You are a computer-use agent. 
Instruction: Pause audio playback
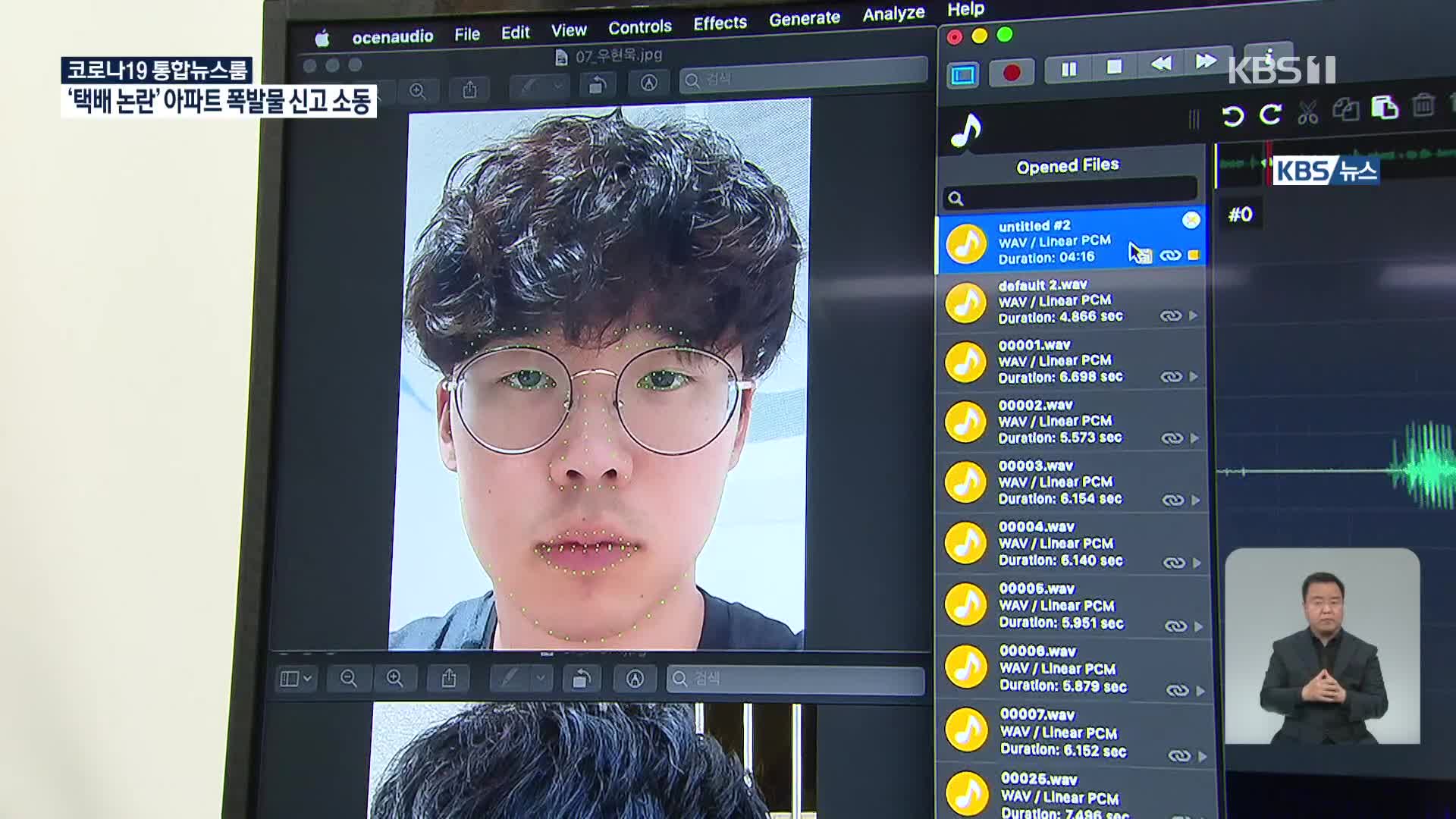click(x=1069, y=70)
